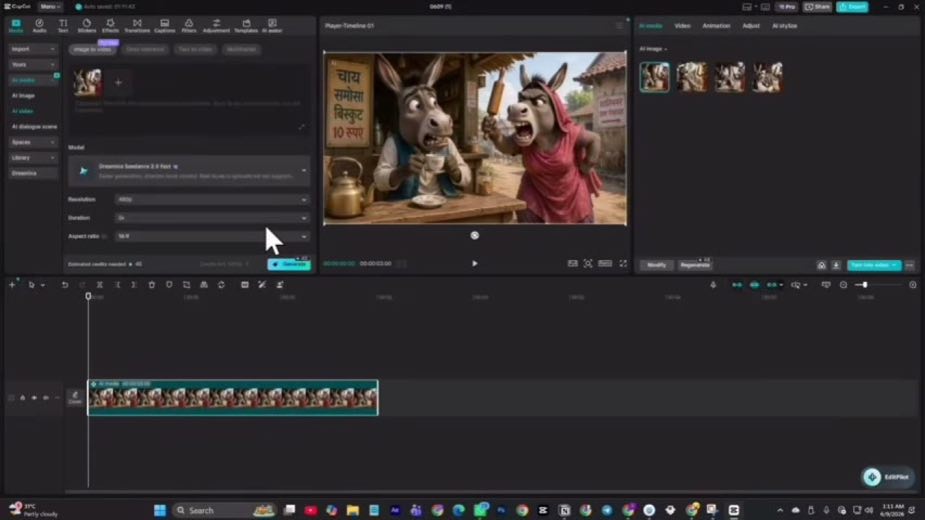This screenshot has height=520, width=925.
Task: Click the split clip icon
Action: click(x=100, y=284)
